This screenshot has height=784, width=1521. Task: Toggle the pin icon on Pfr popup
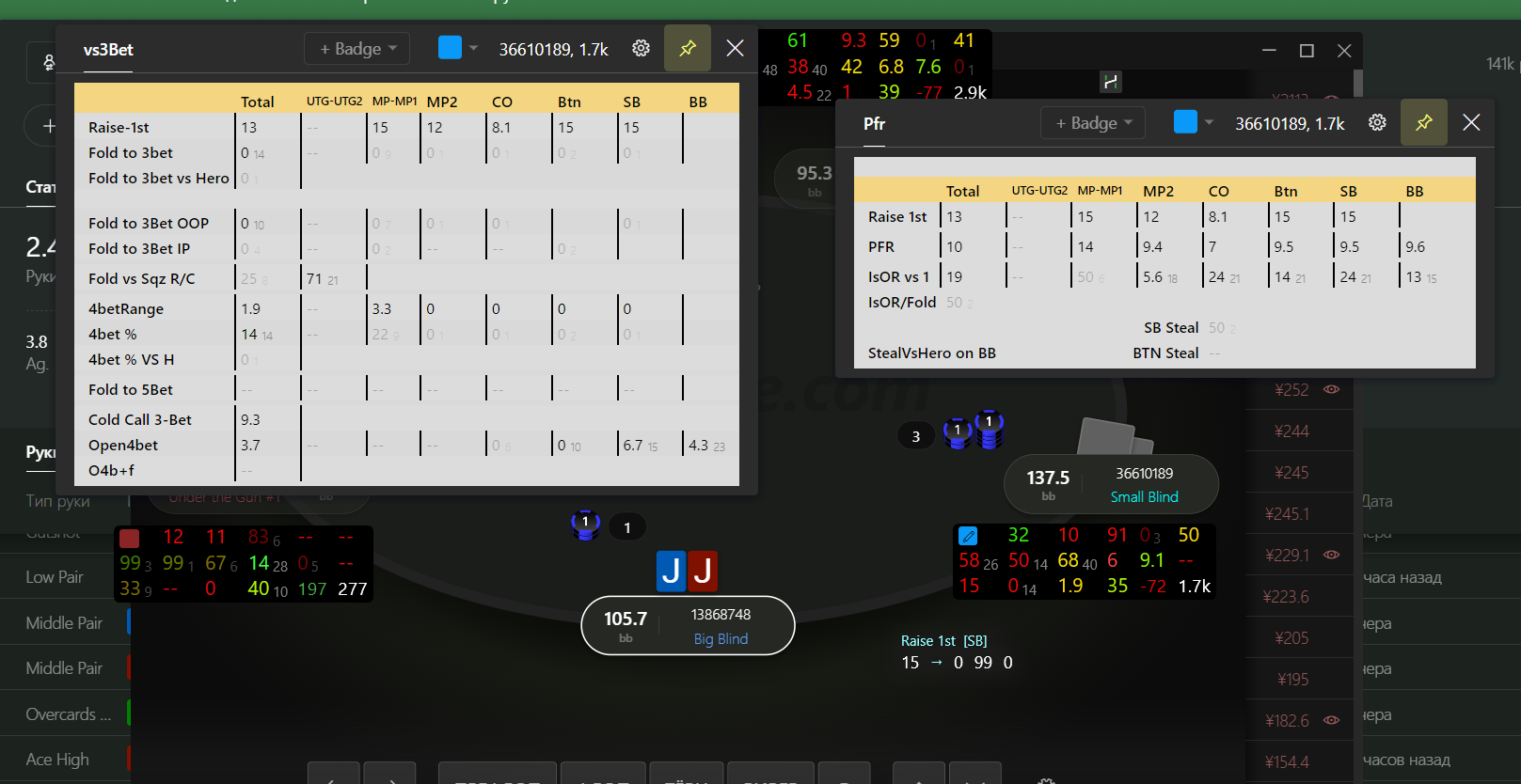pyautogui.click(x=1424, y=122)
